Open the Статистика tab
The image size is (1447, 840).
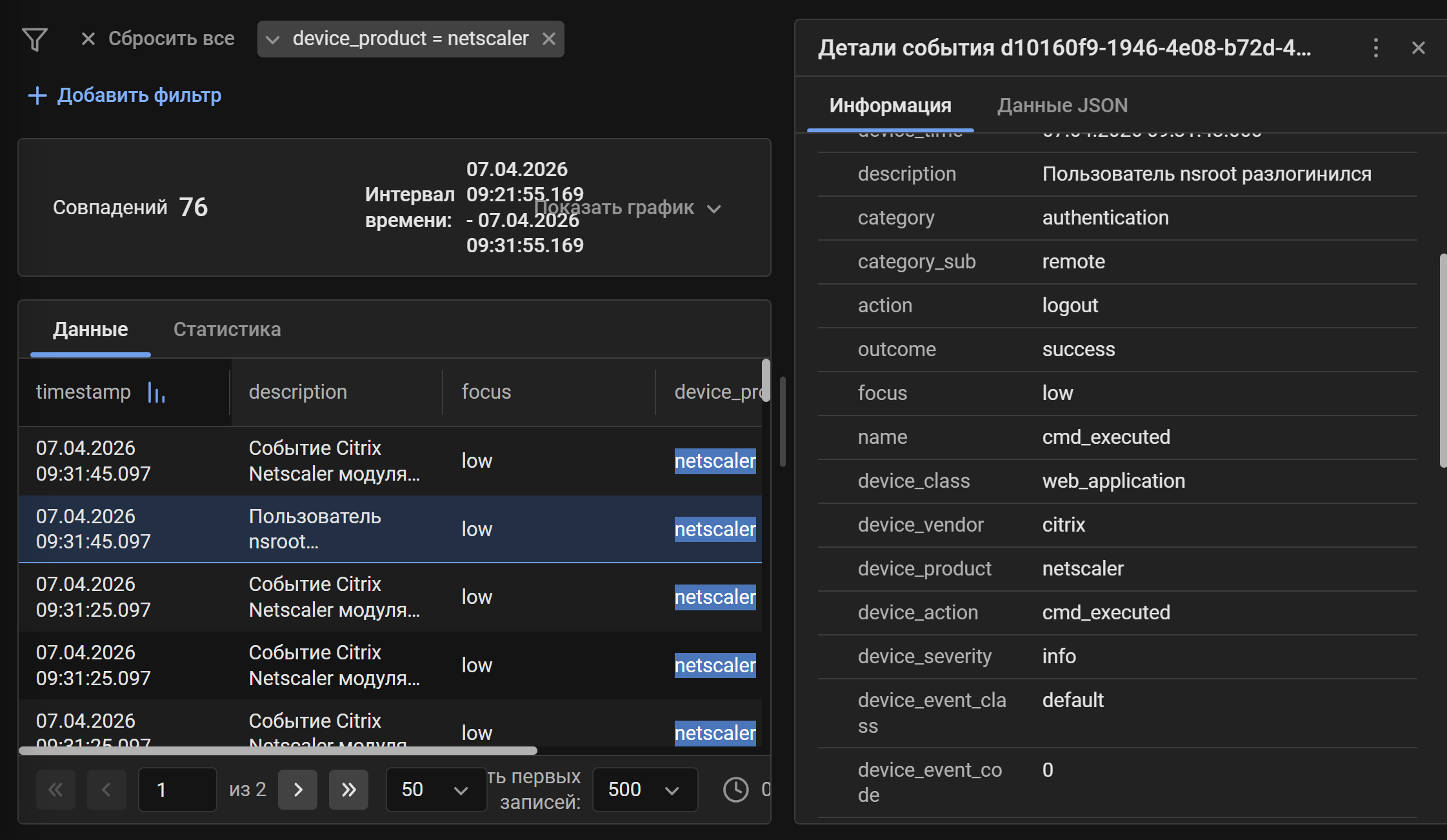tap(227, 330)
